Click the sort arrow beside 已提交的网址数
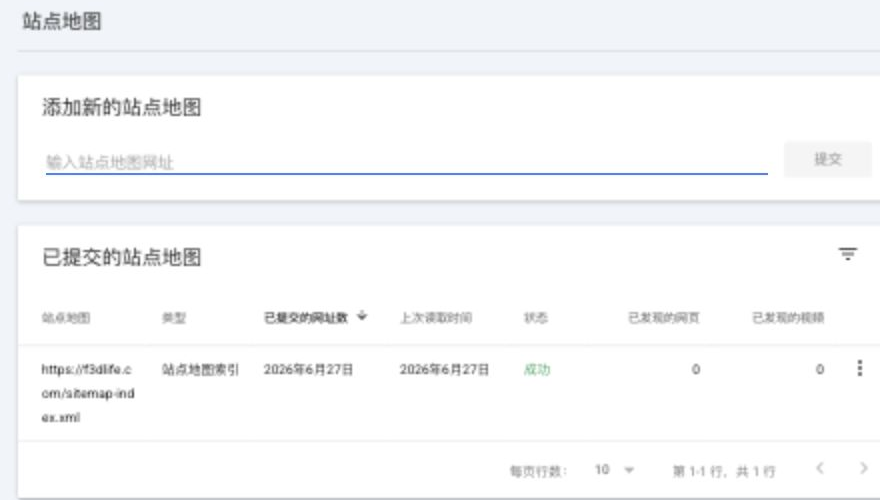Viewport: 880px width, 500px height. [x=362, y=316]
